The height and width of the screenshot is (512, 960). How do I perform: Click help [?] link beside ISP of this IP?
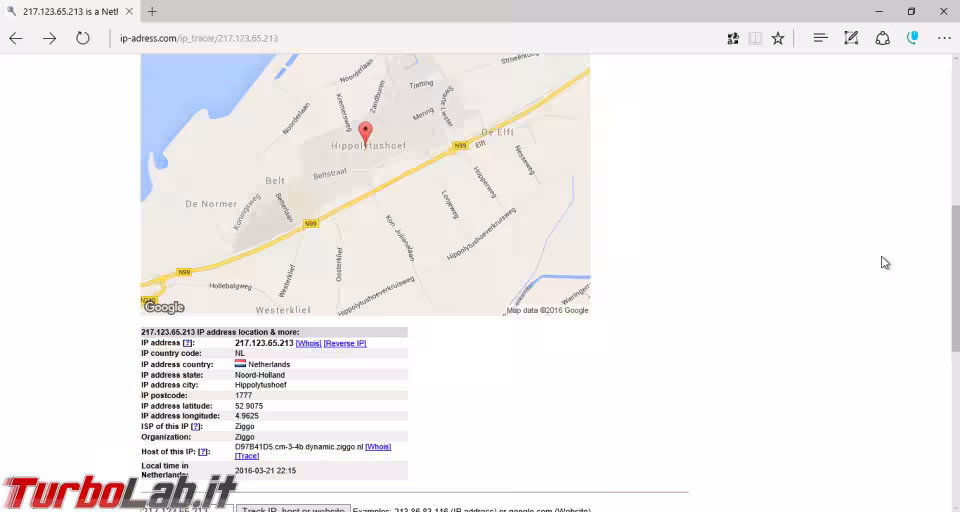[197, 426]
